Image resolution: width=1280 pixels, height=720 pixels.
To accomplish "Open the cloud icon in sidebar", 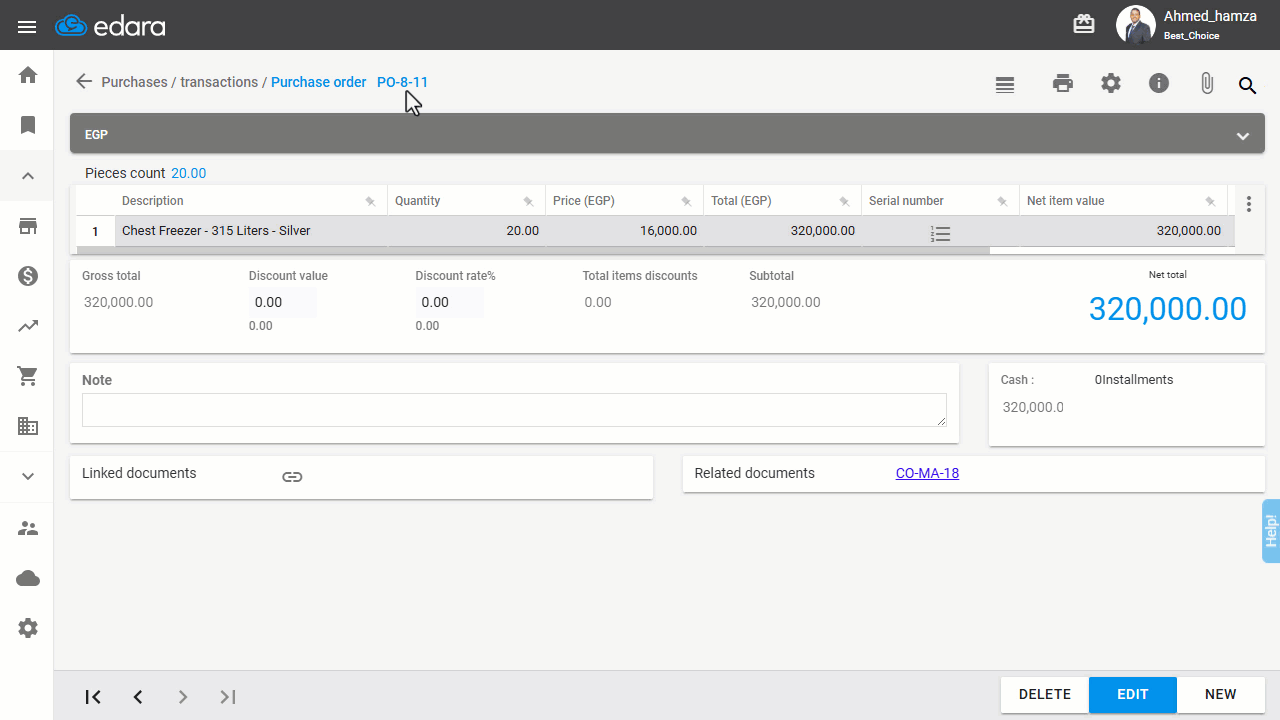I will [28, 578].
